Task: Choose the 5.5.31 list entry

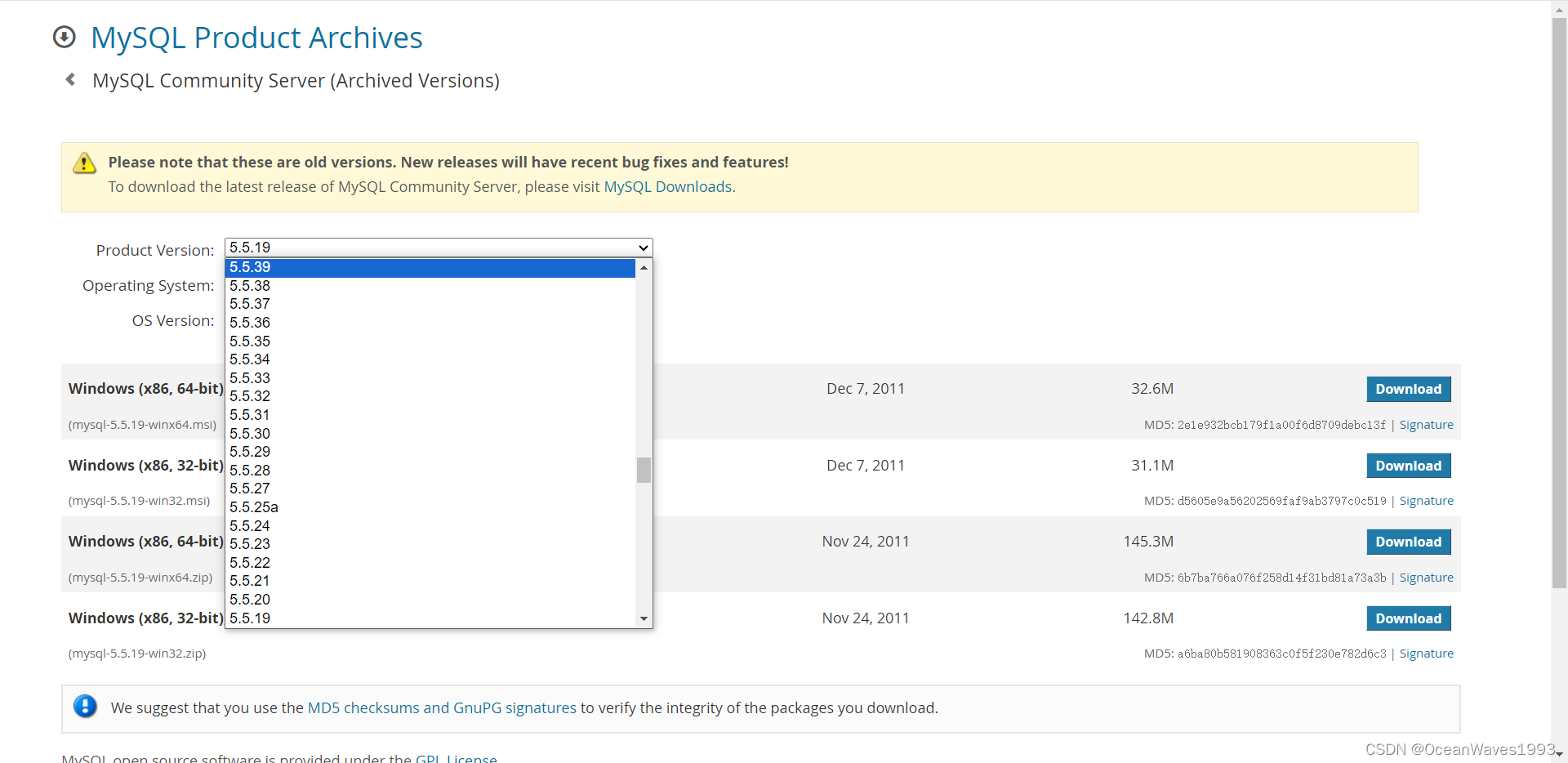Action: tap(430, 415)
